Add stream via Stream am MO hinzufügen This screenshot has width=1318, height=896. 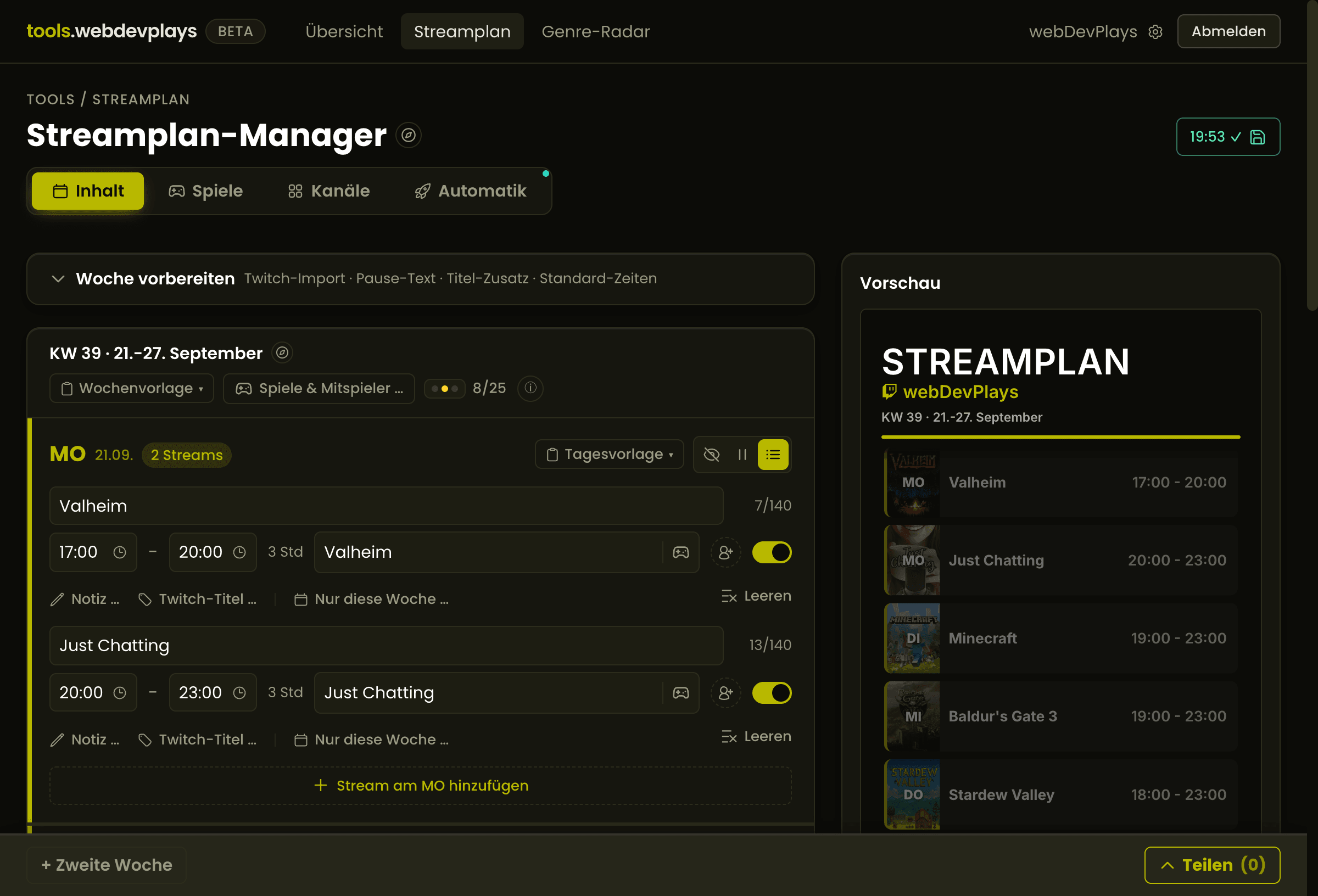coord(420,786)
